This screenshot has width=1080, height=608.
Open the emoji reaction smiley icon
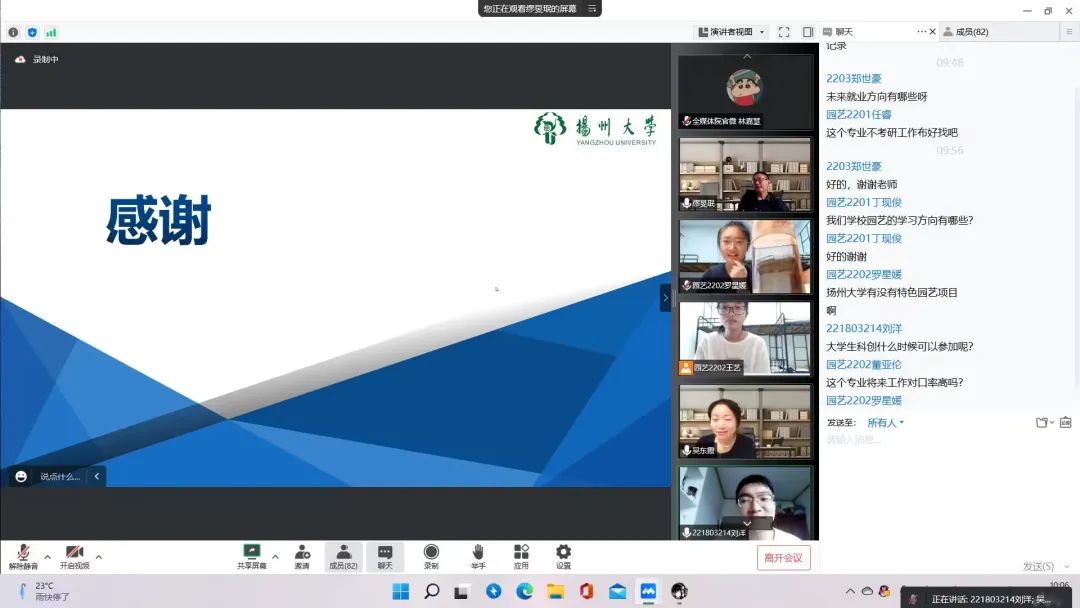pyautogui.click(x=21, y=476)
